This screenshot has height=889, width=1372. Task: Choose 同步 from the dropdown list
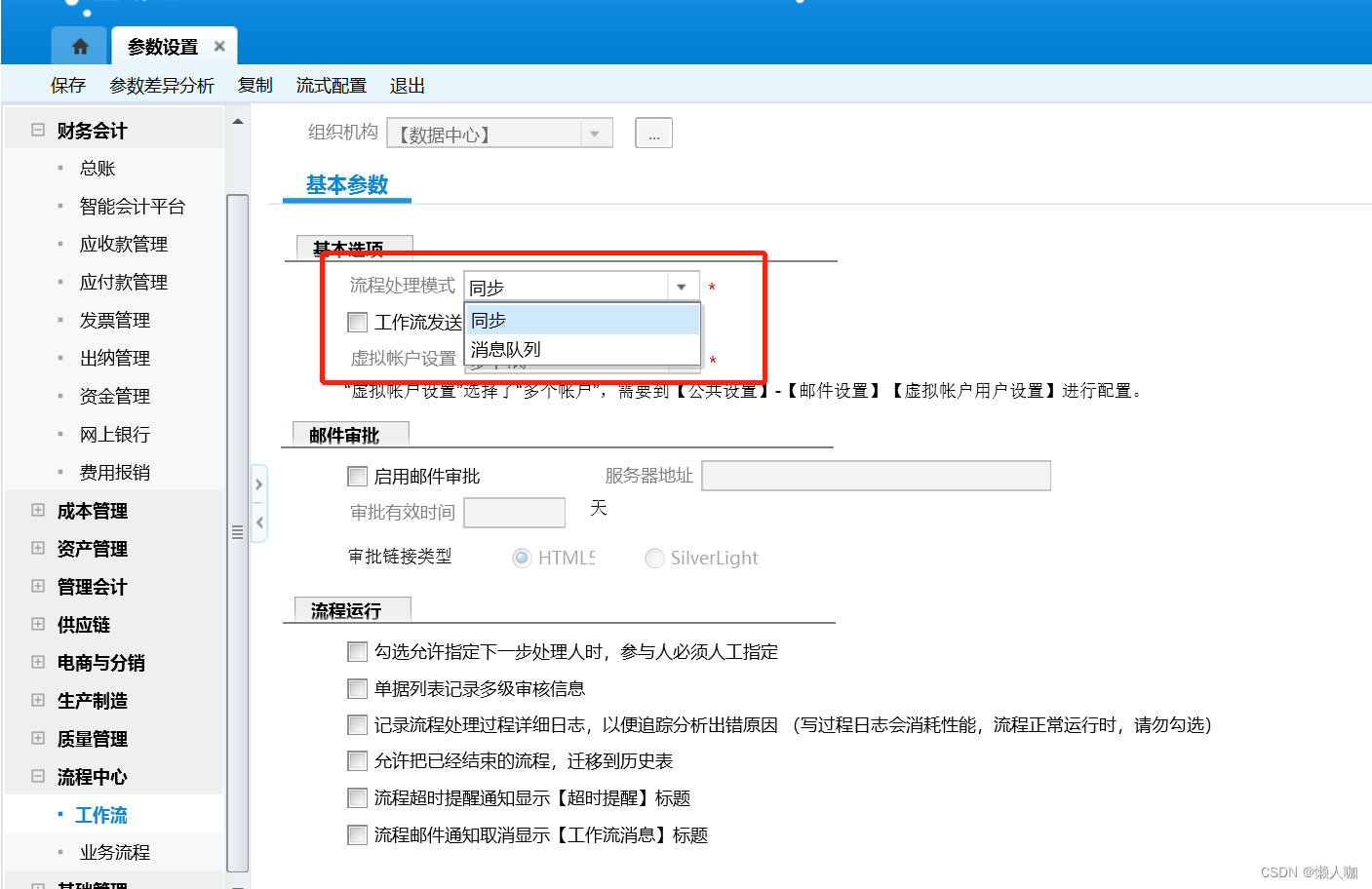(x=582, y=320)
